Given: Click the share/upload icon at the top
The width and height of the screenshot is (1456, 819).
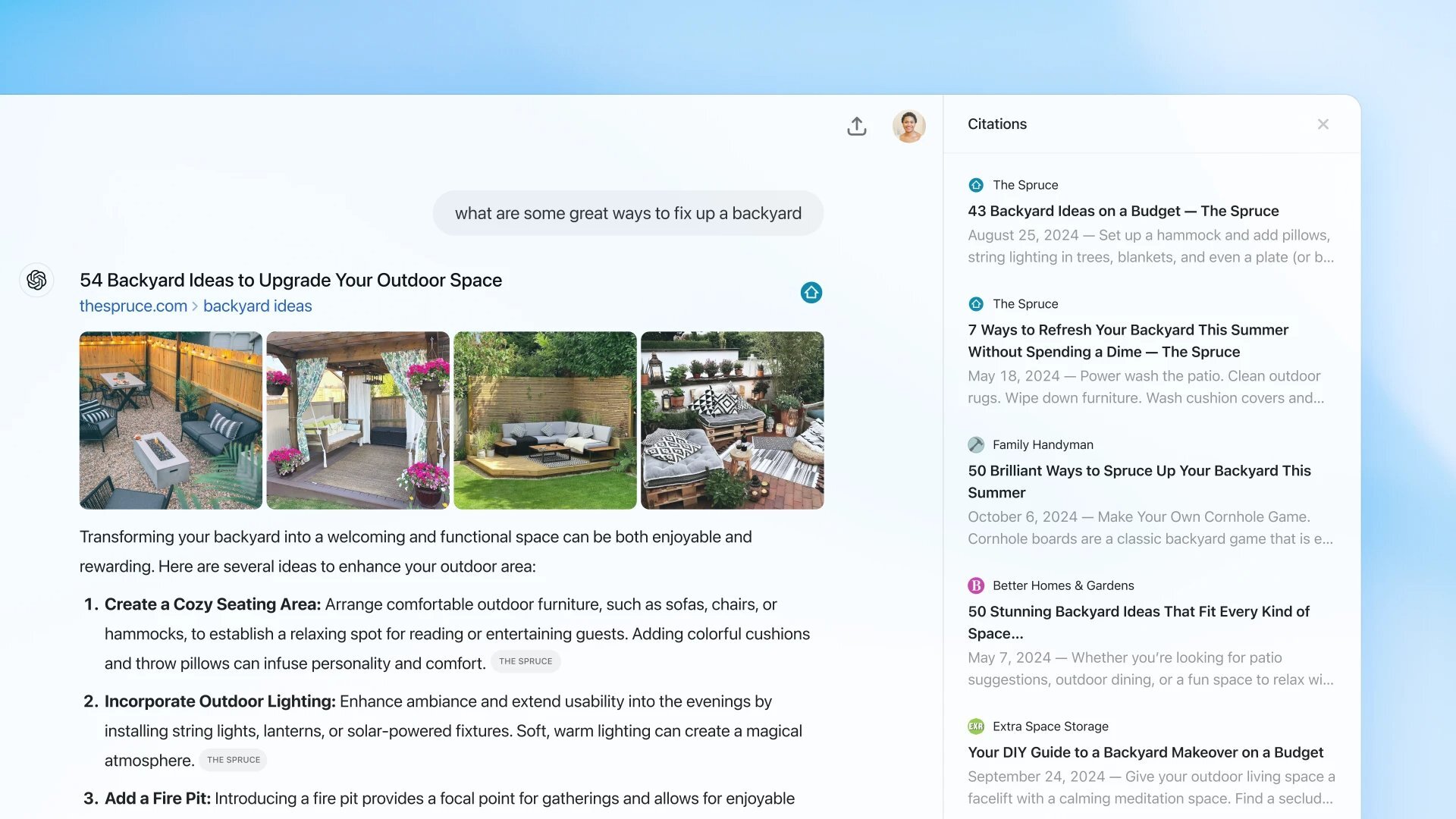Looking at the screenshot, I should [857, 125].
